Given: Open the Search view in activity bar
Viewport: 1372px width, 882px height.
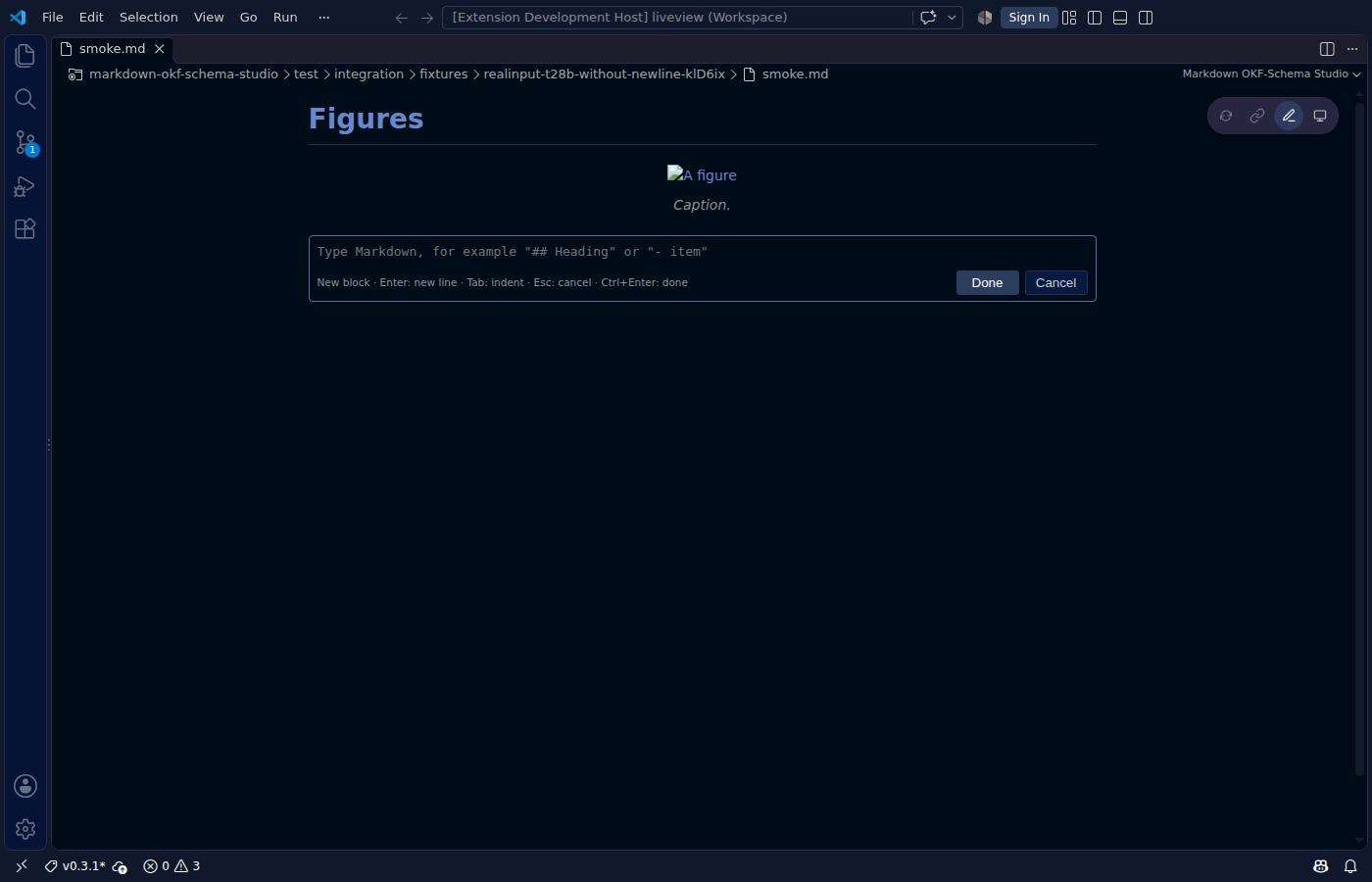Looking at the screenshot, I should tap(25, 99).
